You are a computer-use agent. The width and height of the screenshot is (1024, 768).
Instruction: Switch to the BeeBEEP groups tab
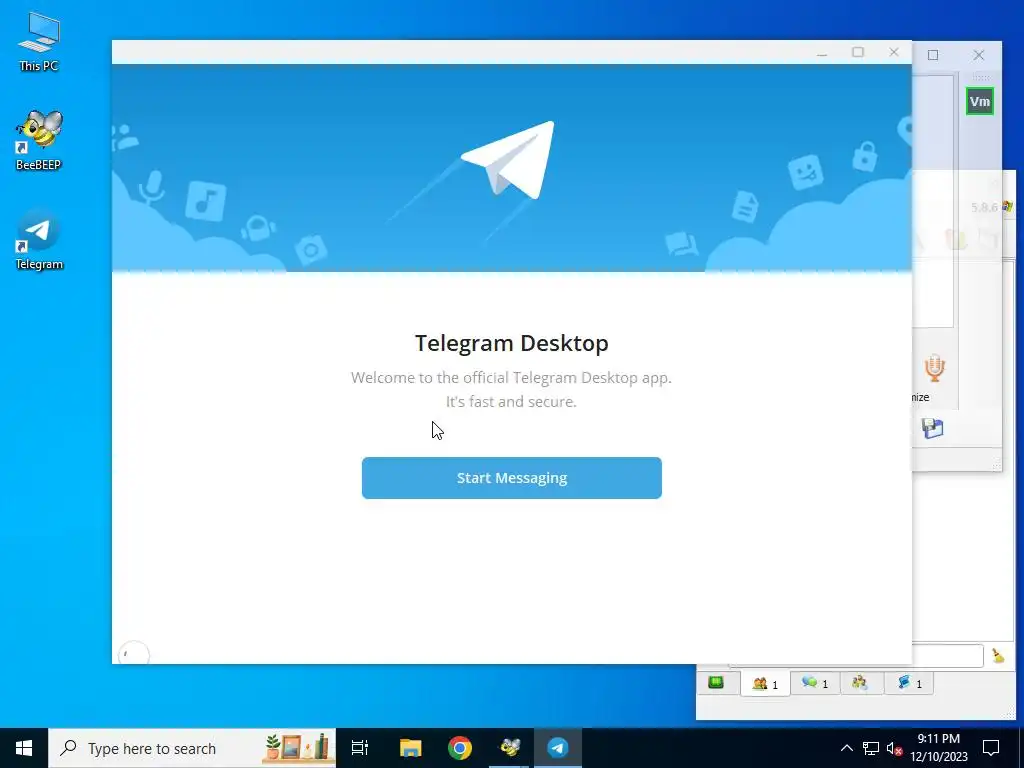(x=859, y=683)
